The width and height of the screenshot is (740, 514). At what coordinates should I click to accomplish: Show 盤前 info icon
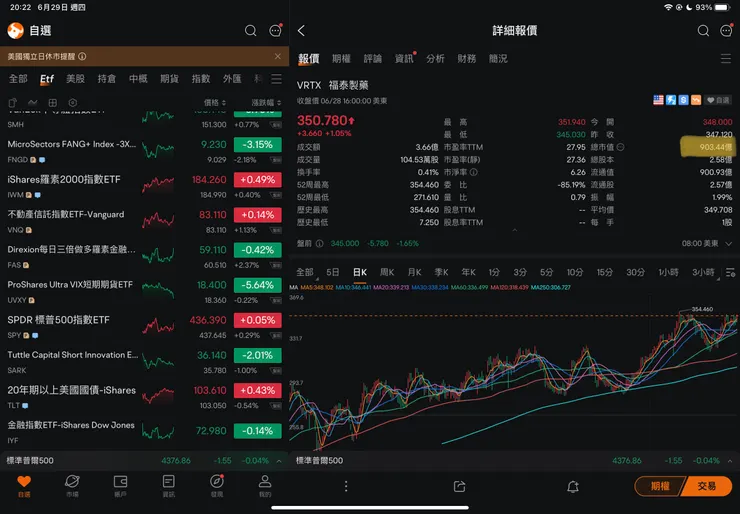tap(320, 244)
